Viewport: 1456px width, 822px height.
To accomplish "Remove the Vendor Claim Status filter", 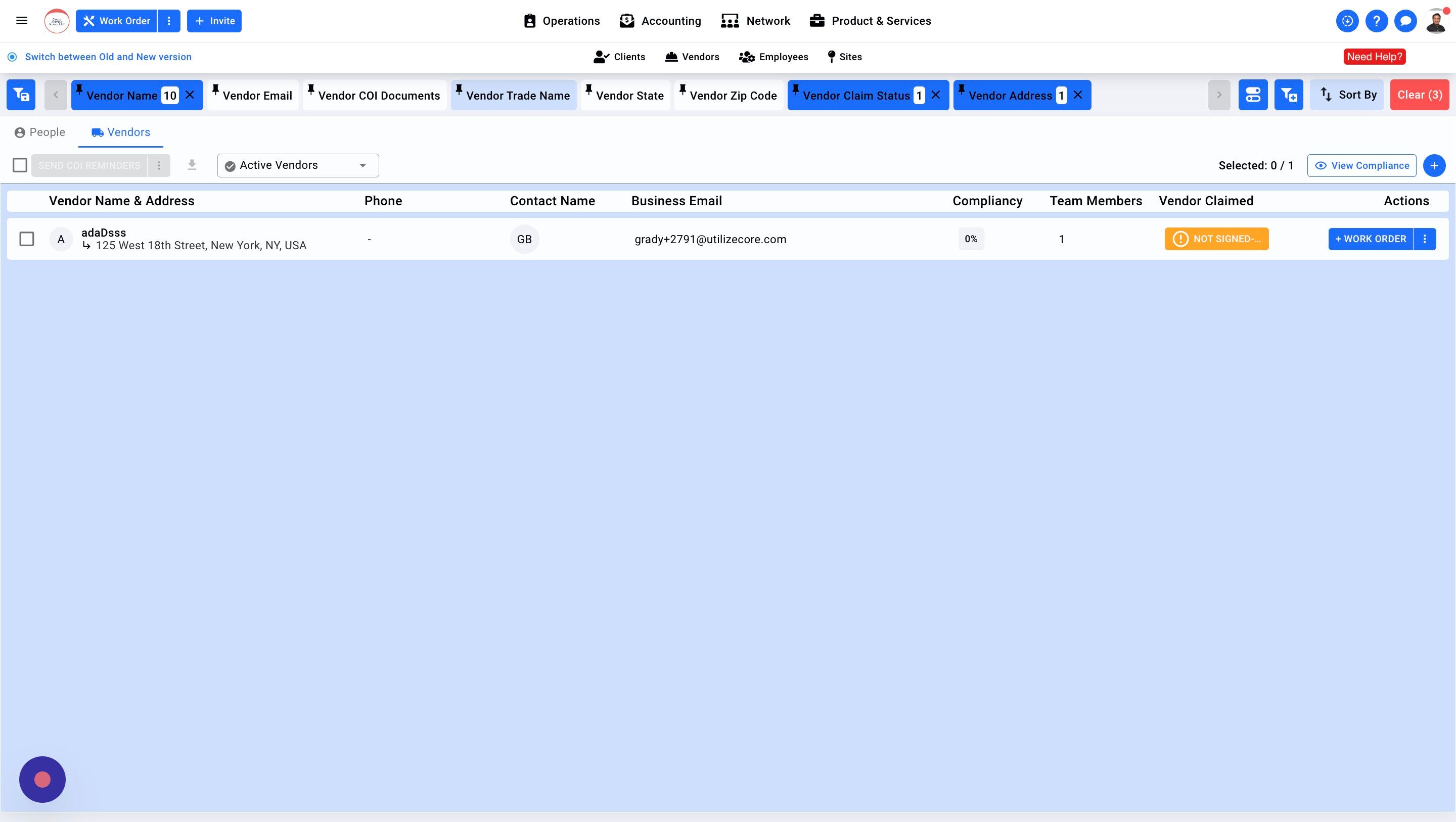I will coord(936,95).
